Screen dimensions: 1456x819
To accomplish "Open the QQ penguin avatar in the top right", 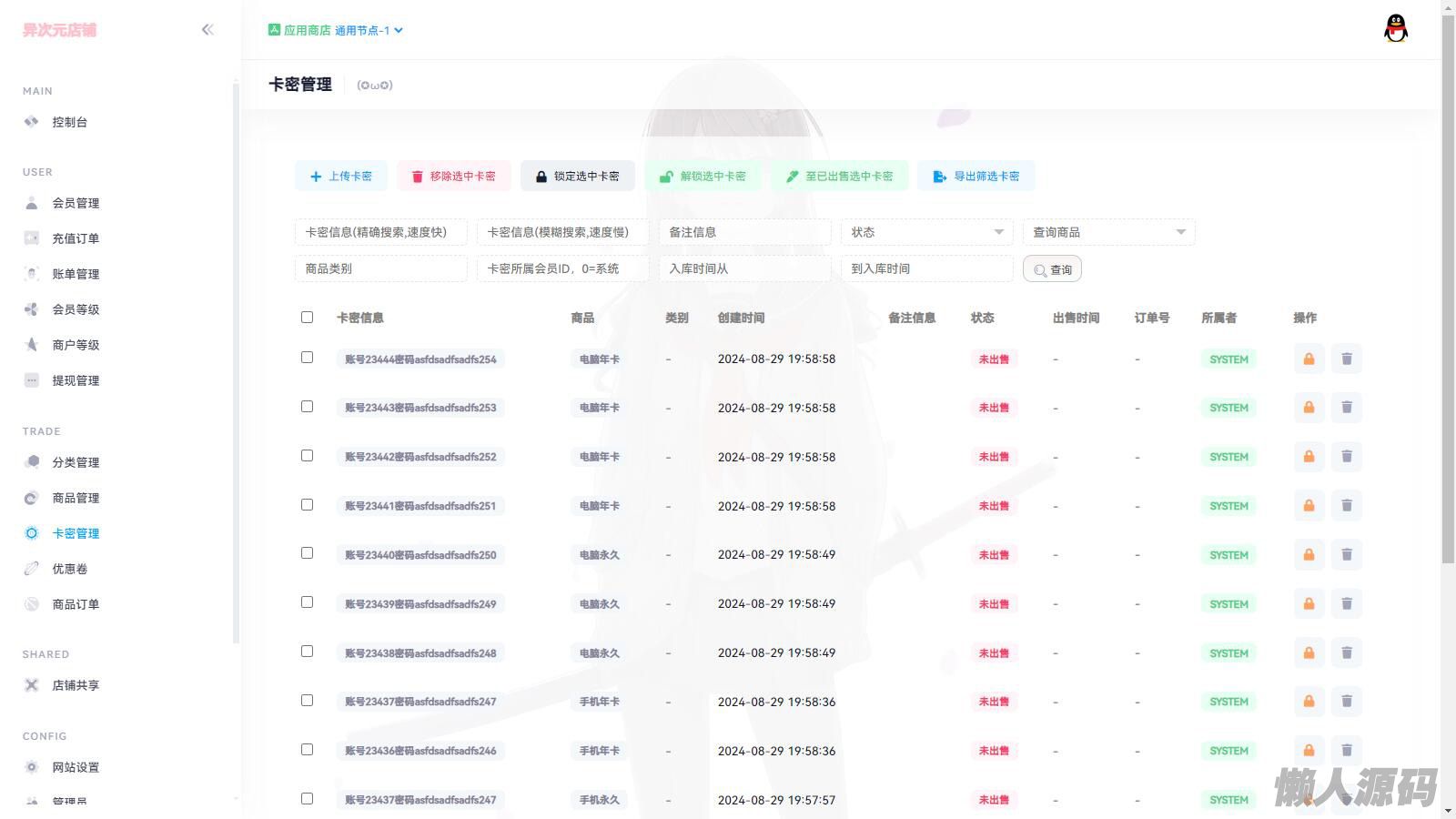I will point(1395,29).
